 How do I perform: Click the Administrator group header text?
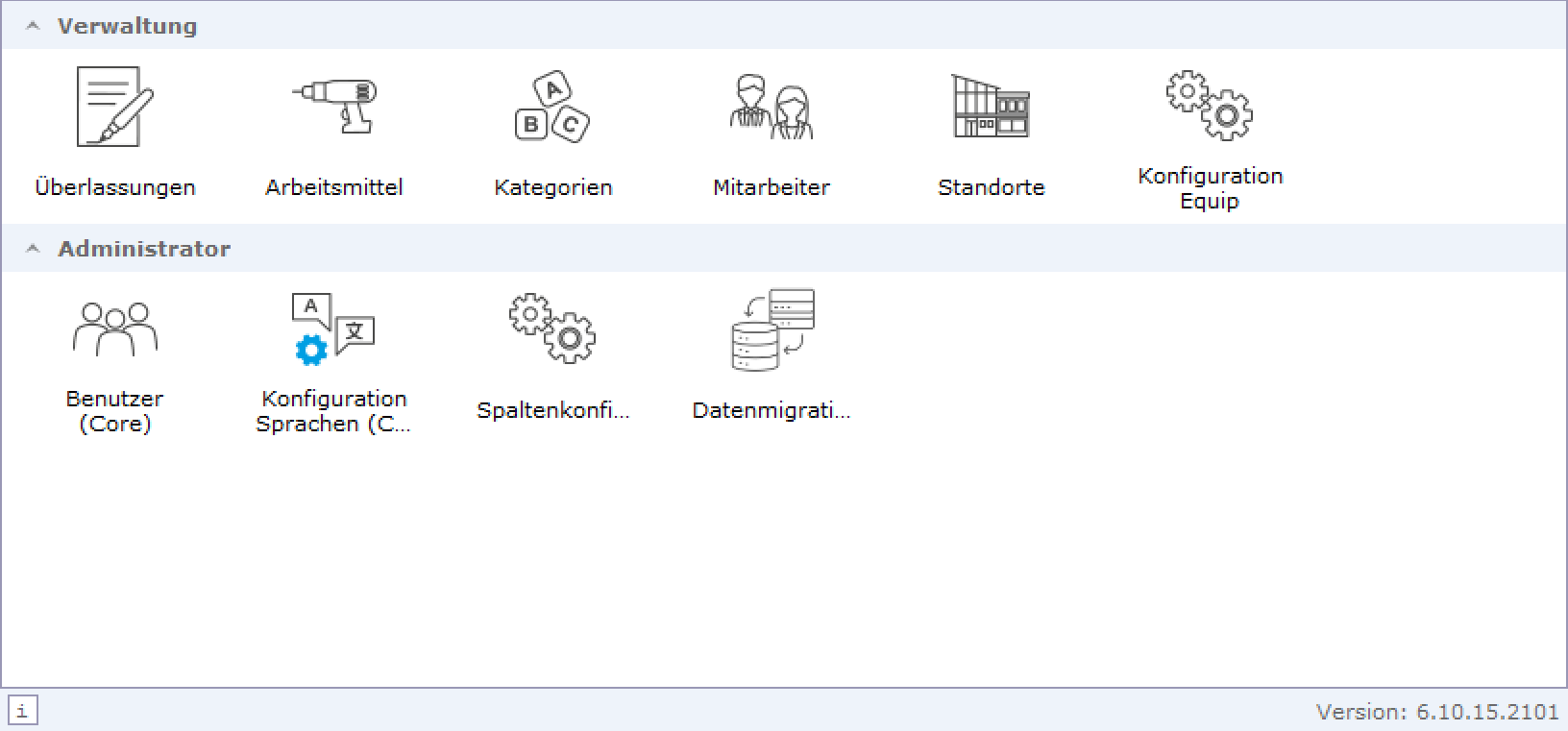pos(144,249)
